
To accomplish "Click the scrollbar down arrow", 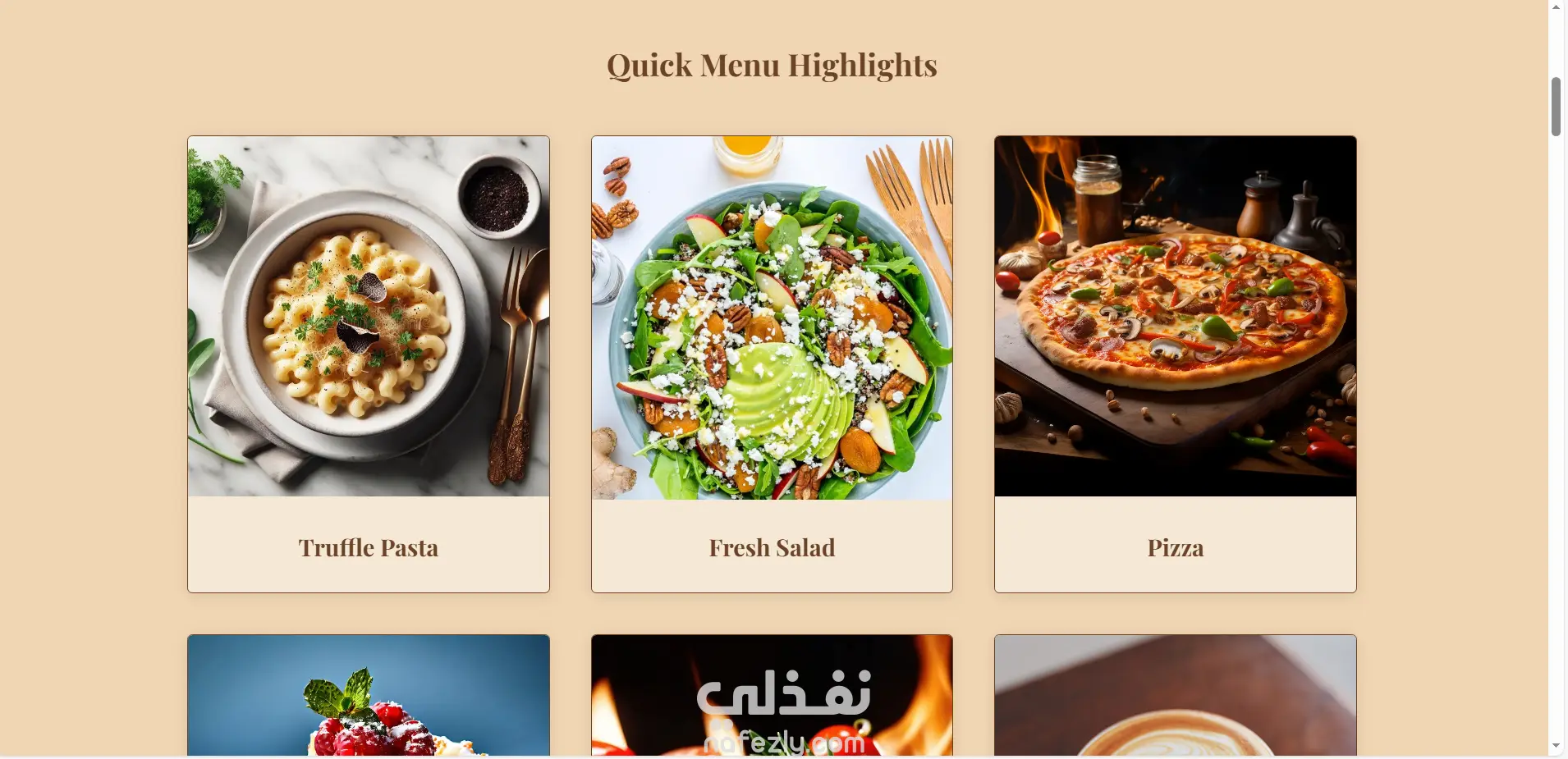I will [1556, 746].
